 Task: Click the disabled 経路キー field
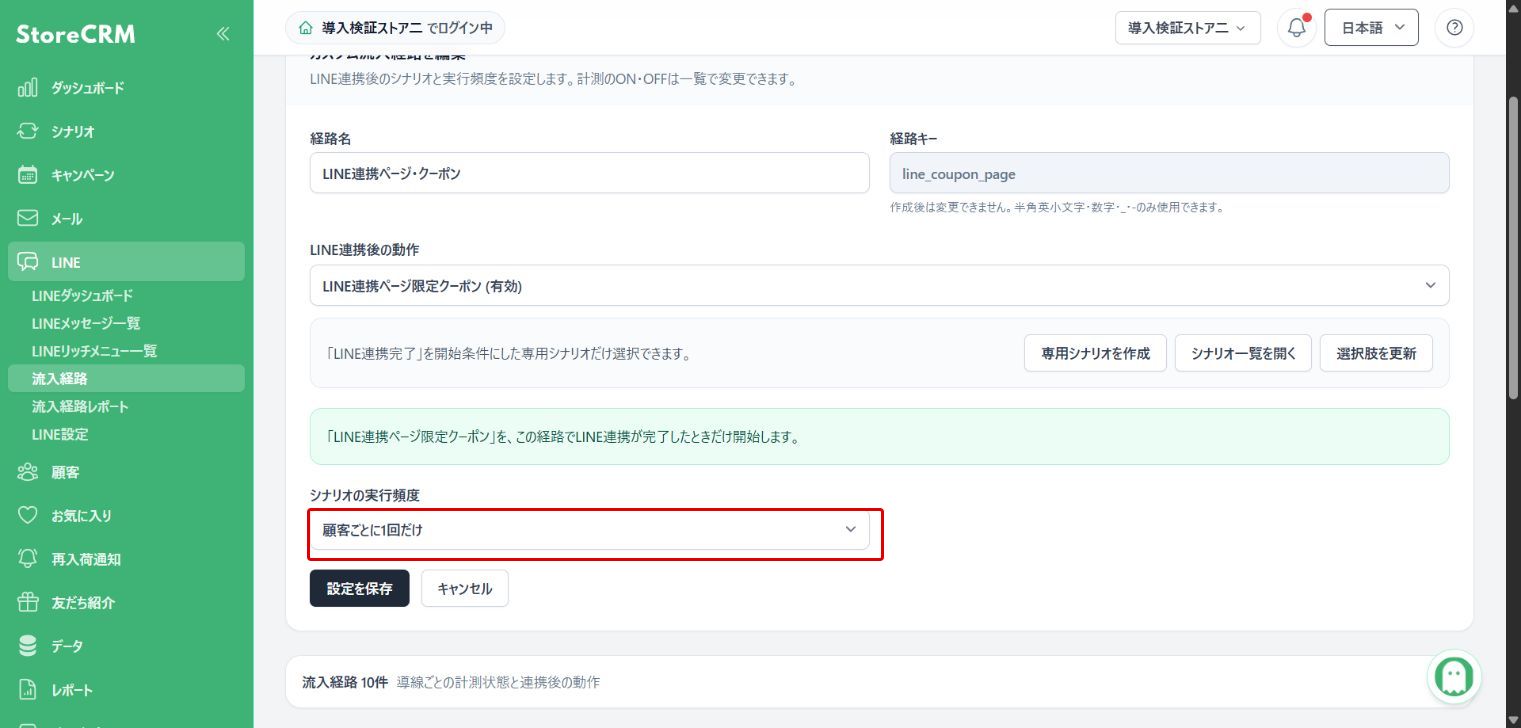point(1169,173)
